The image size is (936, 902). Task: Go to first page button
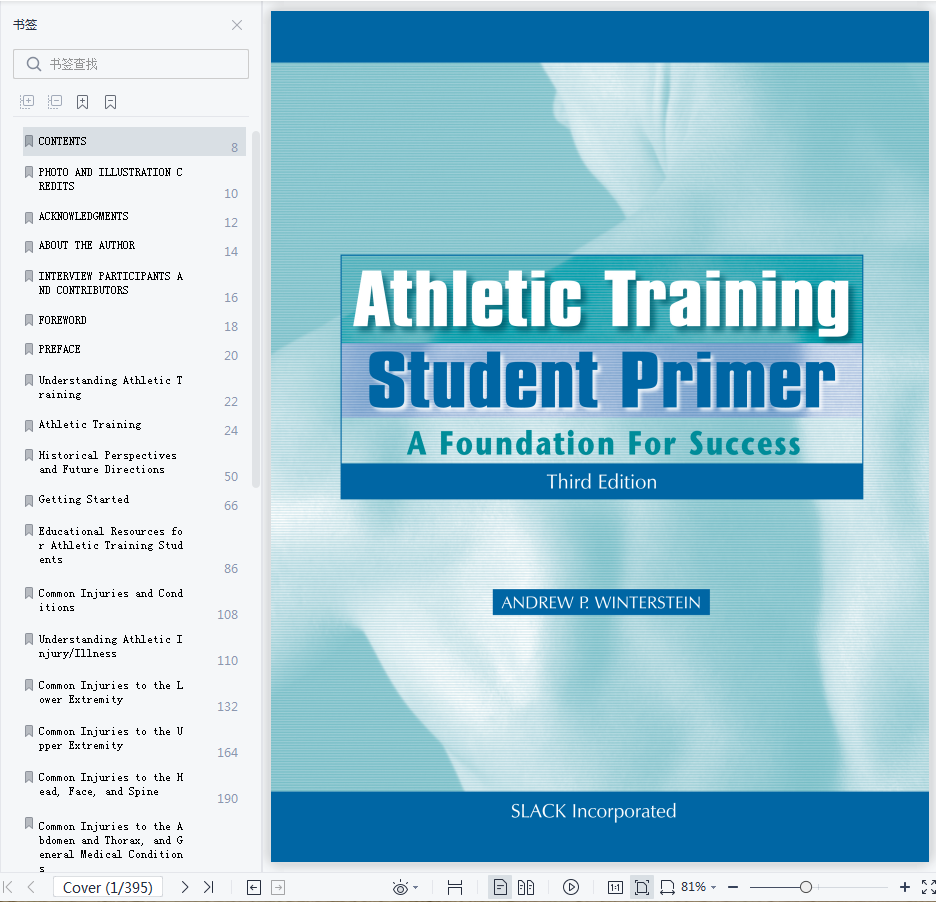coord(8,887)
